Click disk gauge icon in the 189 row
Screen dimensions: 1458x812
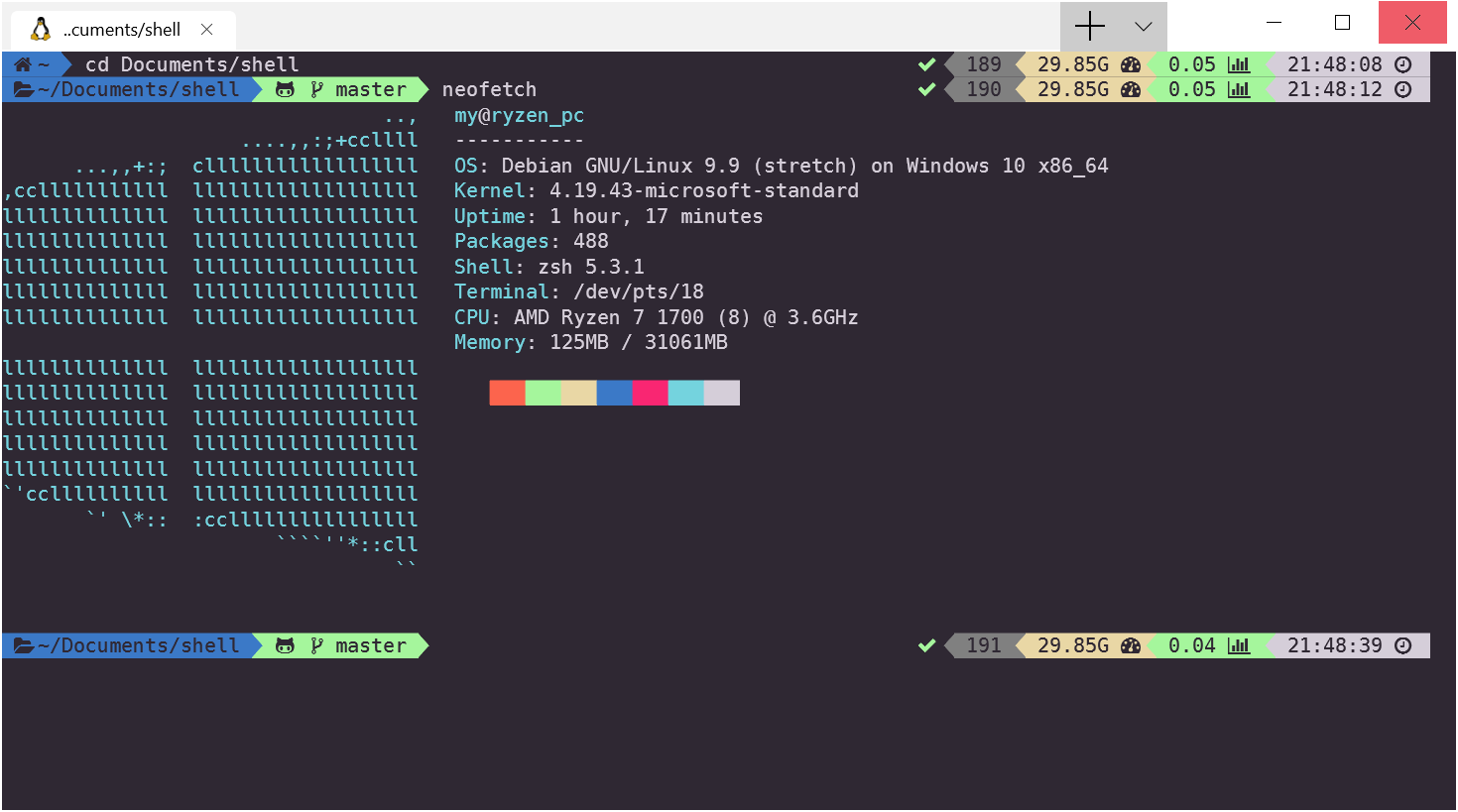click(1131, 64)
